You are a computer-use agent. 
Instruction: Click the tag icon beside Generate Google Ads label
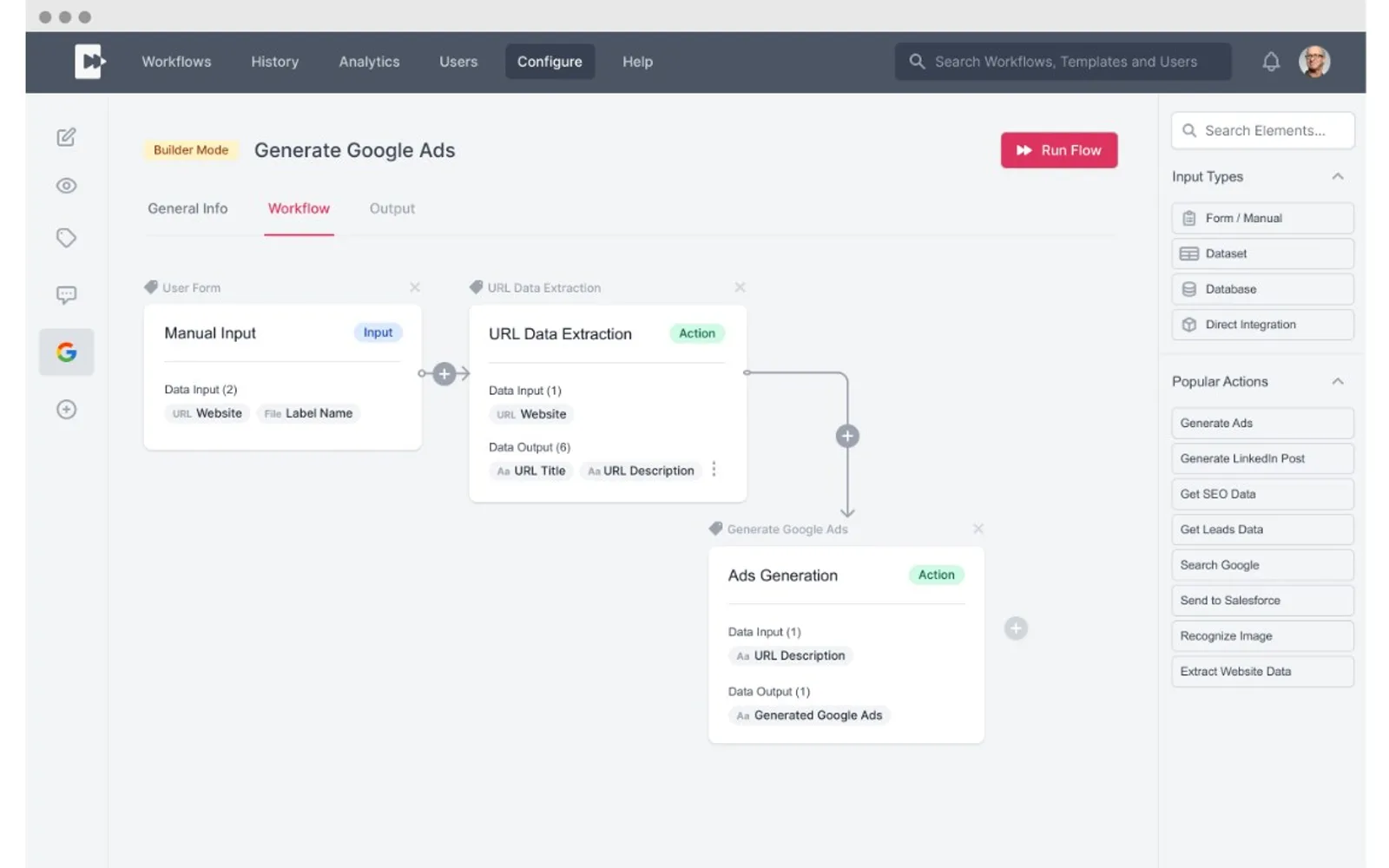click(x=715, y=529)
